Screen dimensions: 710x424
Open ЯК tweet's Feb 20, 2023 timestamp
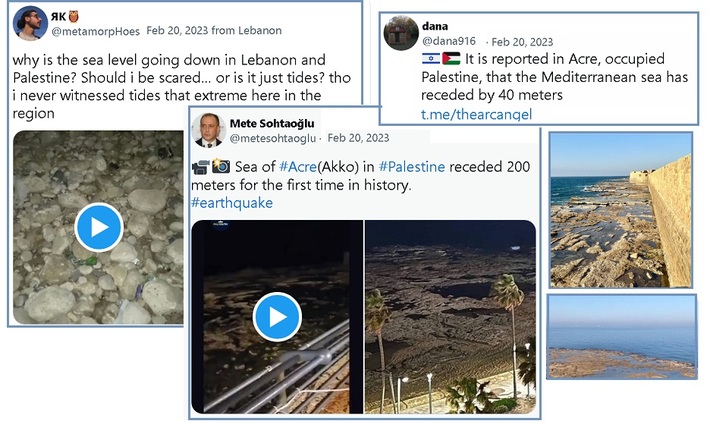176,31
